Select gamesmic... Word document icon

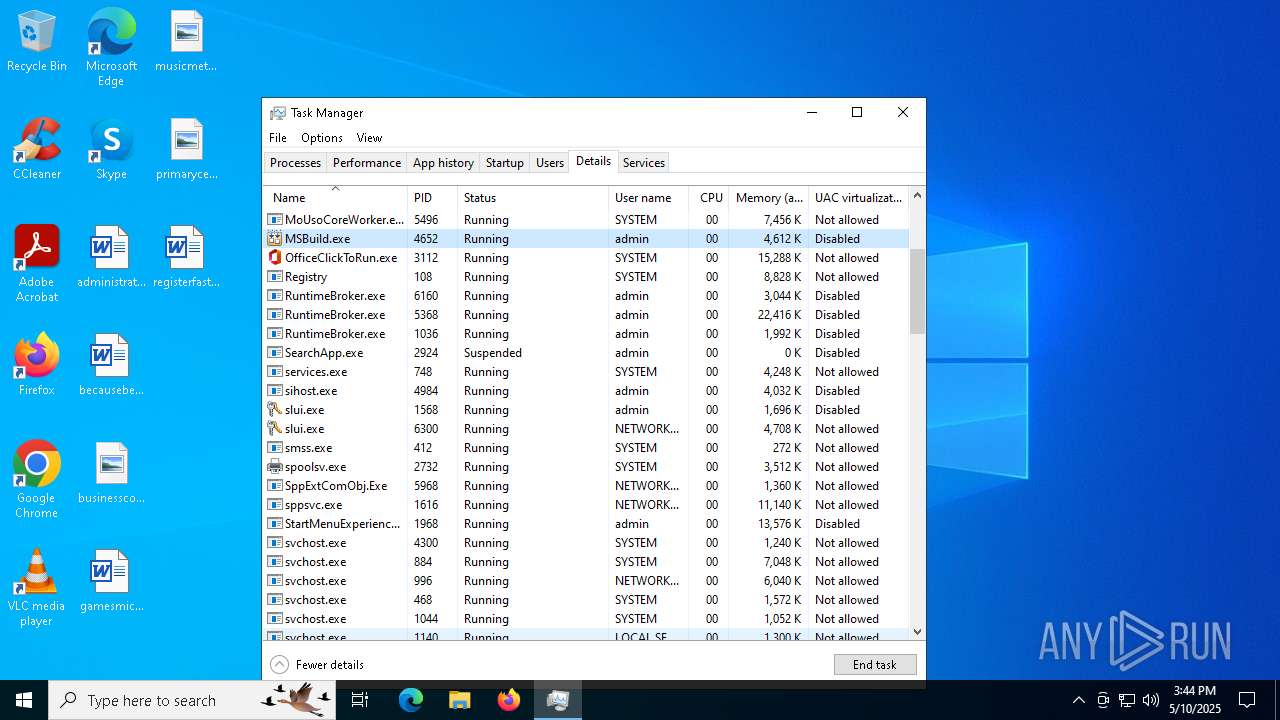111,581
